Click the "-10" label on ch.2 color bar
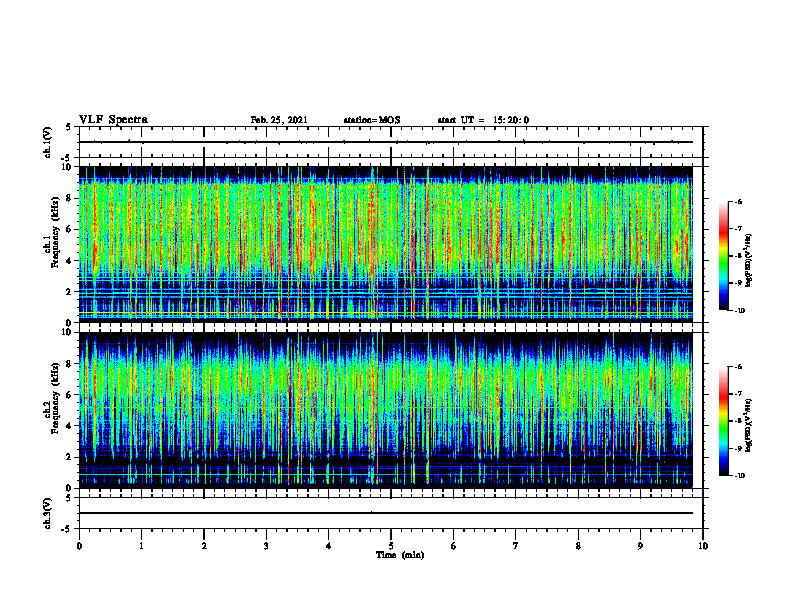The height and width of the screenshot is (612, 792). coord(739,476)
